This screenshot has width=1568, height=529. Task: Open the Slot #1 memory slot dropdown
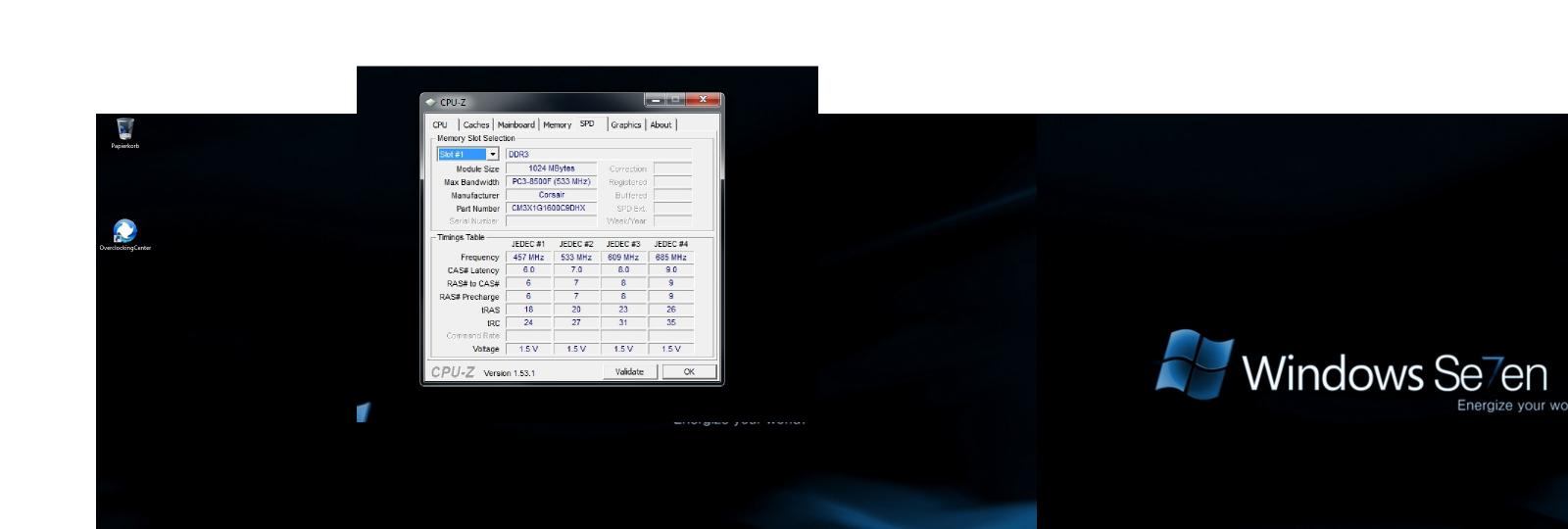pos(467,154)
